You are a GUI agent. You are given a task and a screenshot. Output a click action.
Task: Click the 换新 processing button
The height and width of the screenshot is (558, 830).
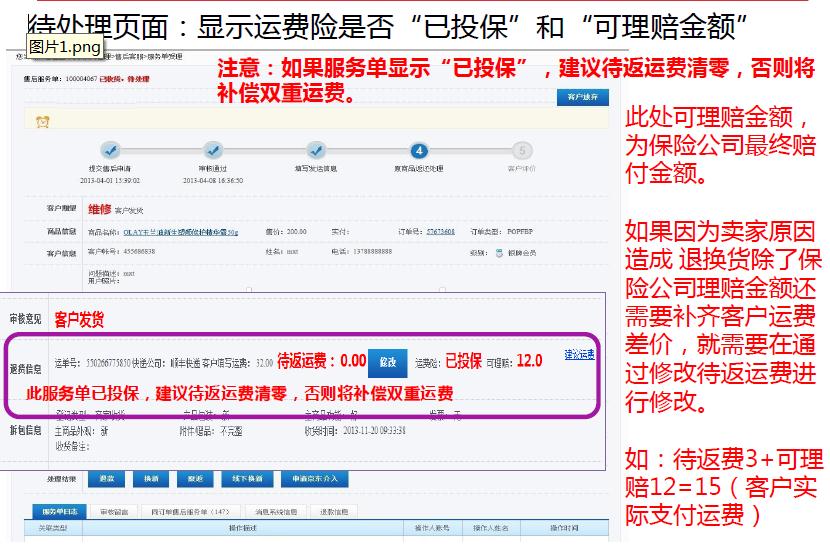151,479
